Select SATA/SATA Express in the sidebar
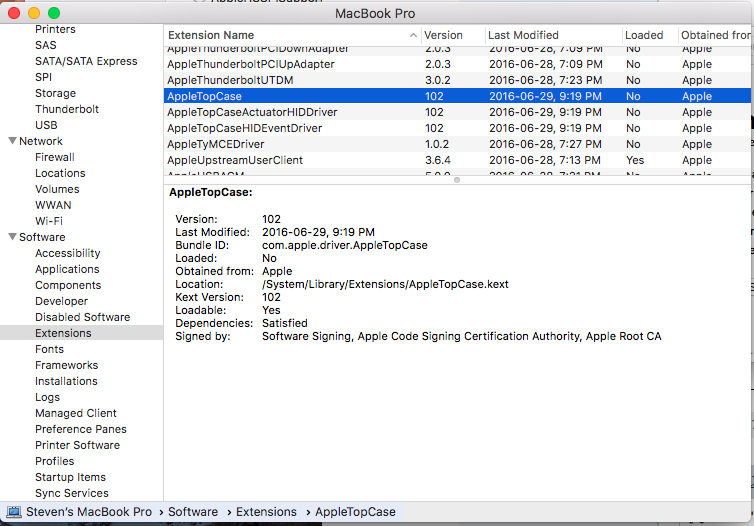 pos(86,61)
